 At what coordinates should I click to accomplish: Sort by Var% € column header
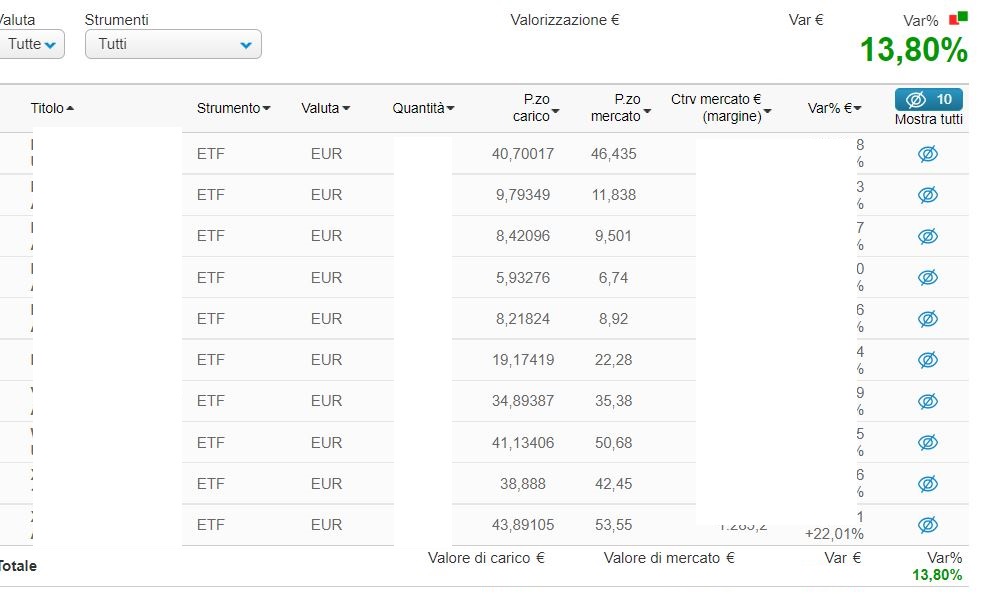point(834,108)
